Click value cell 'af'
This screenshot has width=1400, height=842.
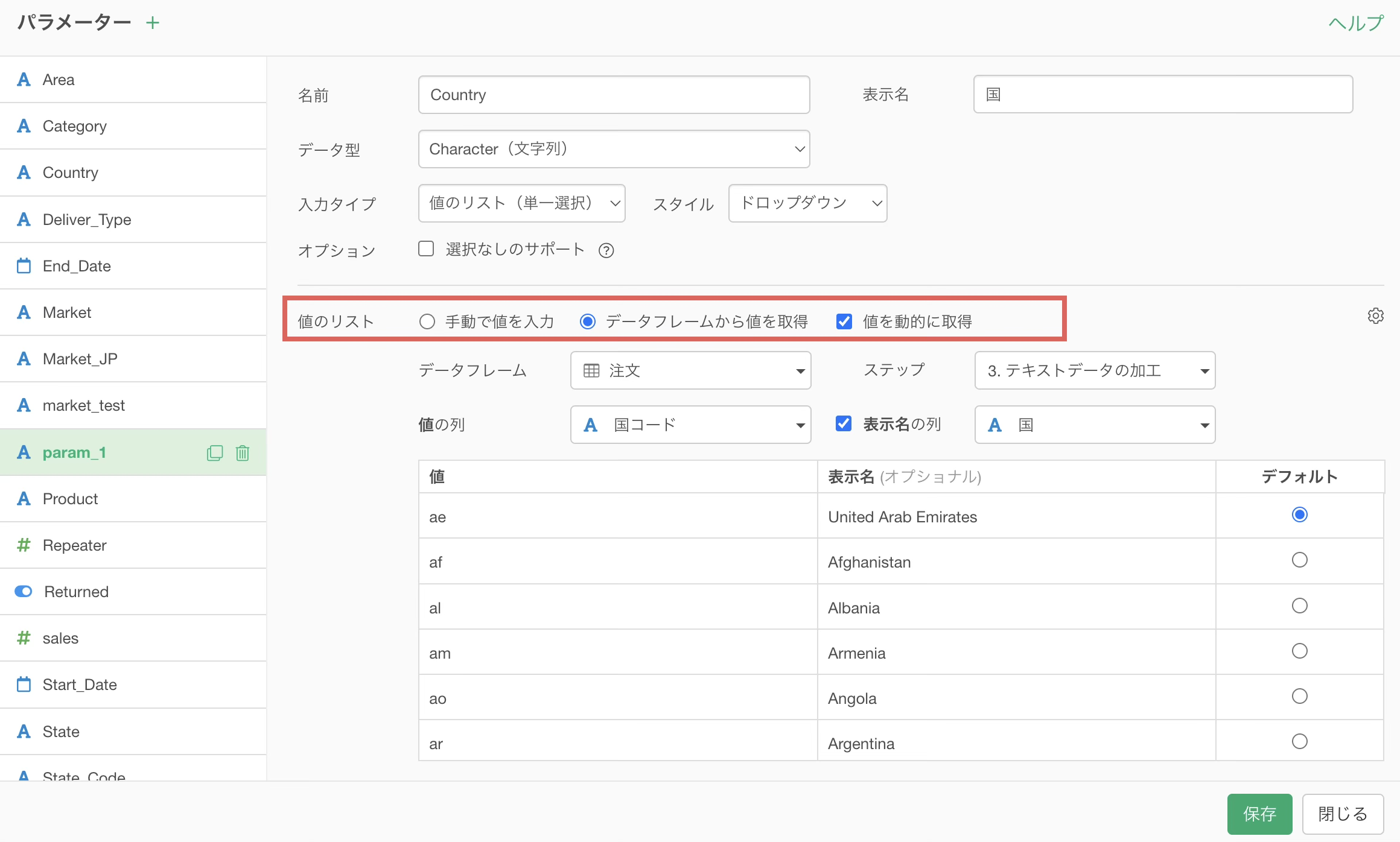[x=618, y=561]
